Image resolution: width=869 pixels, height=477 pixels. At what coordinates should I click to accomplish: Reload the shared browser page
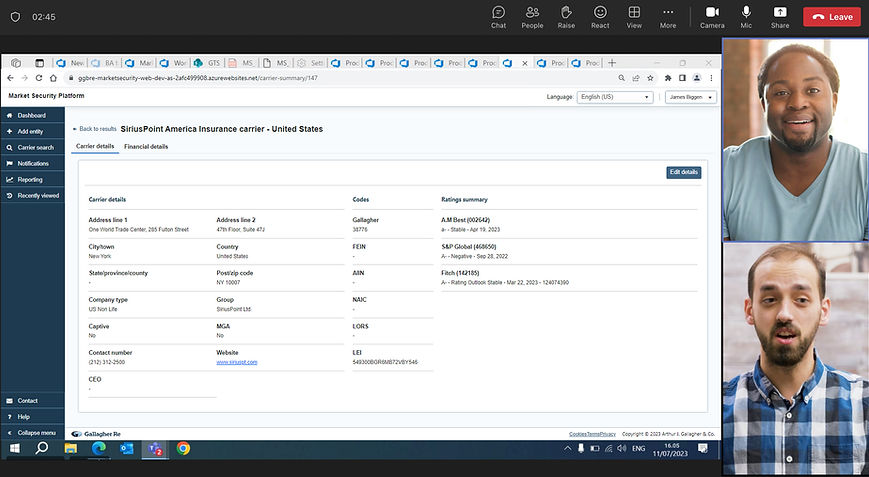[39, 78]
